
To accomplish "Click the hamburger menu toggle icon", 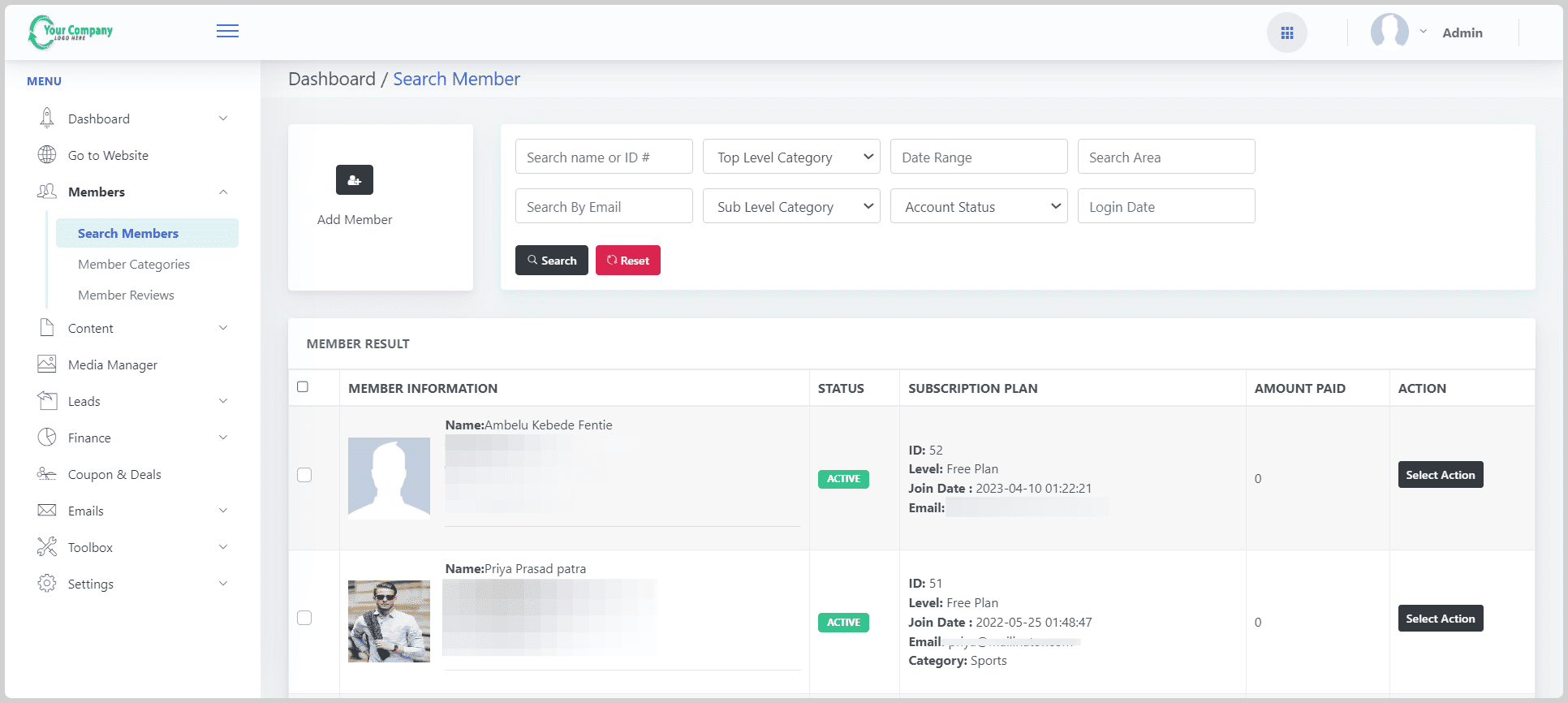I will pos(227,31).
